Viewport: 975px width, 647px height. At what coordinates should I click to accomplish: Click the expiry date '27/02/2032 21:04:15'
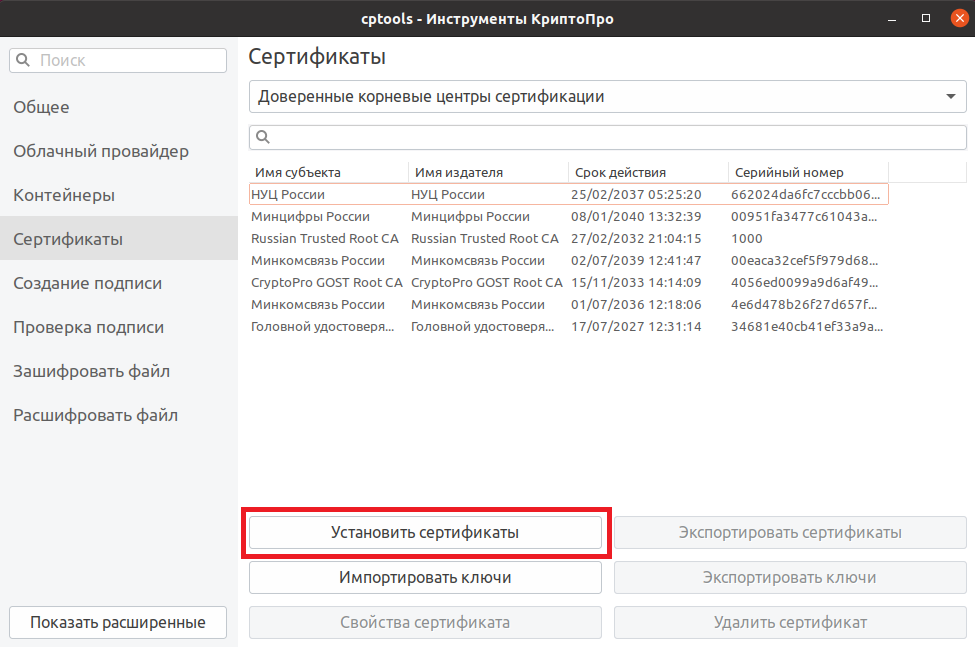tap(636, 239)
